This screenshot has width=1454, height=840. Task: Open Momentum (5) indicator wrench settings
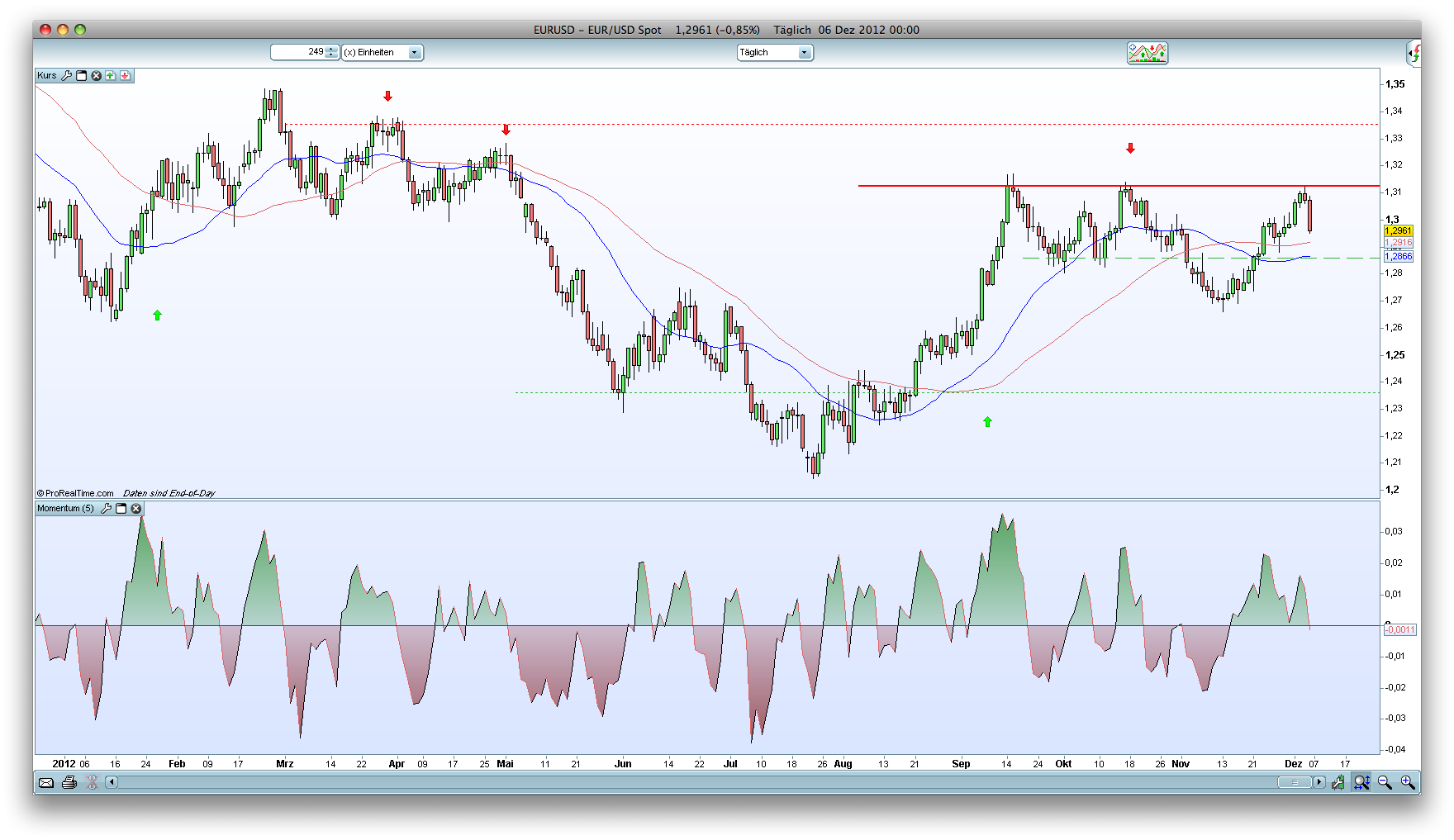(x=106, y=508)
